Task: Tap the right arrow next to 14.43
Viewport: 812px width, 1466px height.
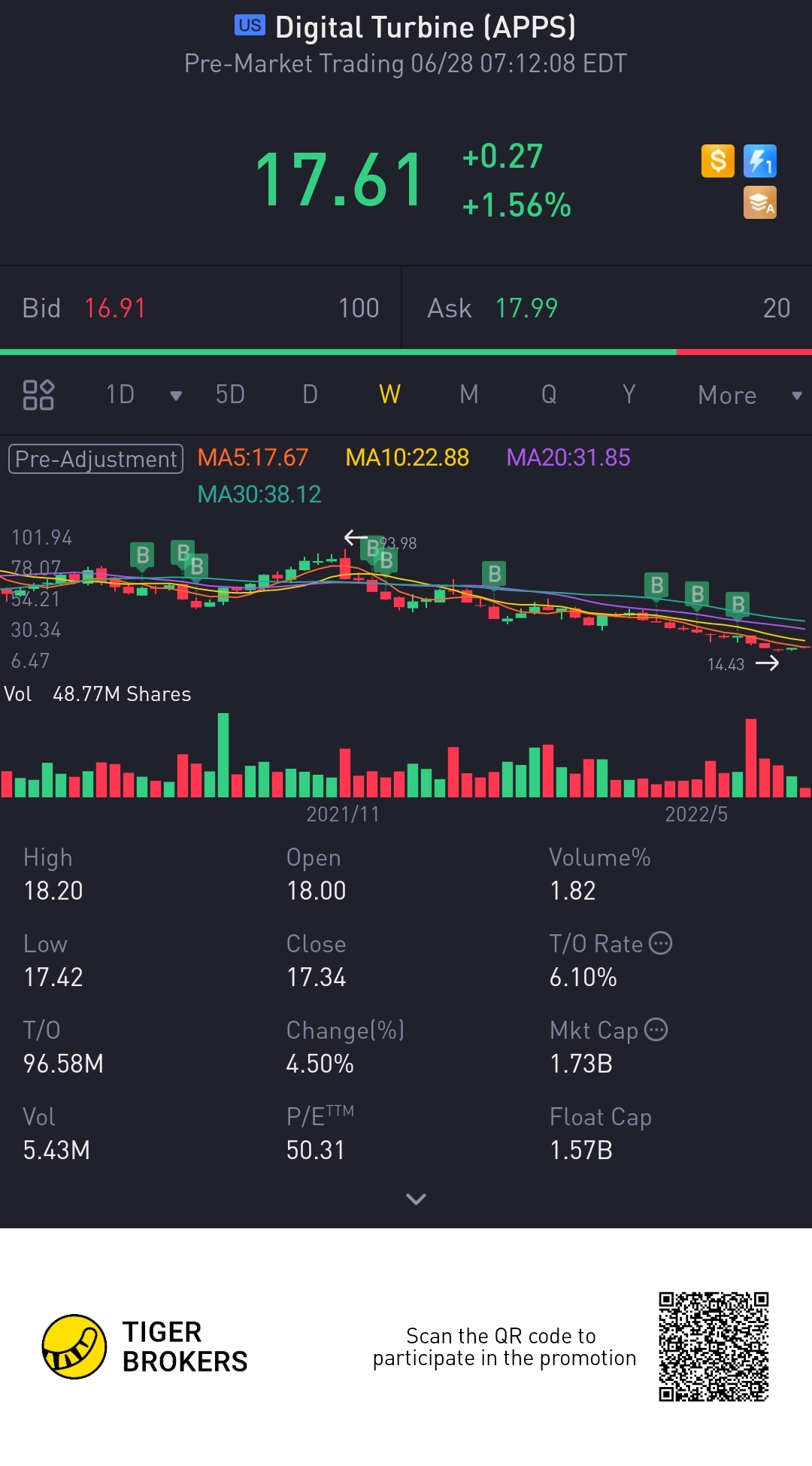Action: tap(767, 663)
